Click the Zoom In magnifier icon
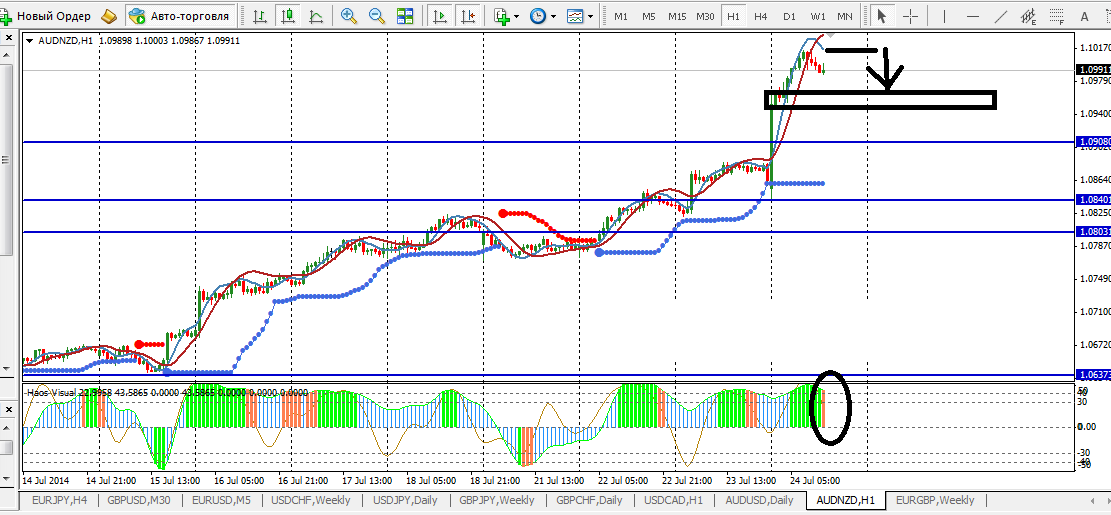The width and height of the screenshot is (1111, 515). coord(349,16)
